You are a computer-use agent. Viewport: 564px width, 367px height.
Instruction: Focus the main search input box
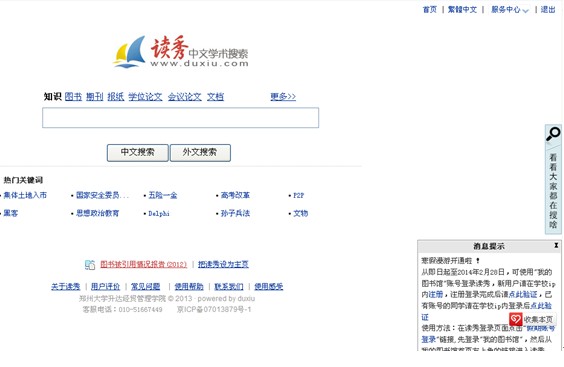point(181,118)
